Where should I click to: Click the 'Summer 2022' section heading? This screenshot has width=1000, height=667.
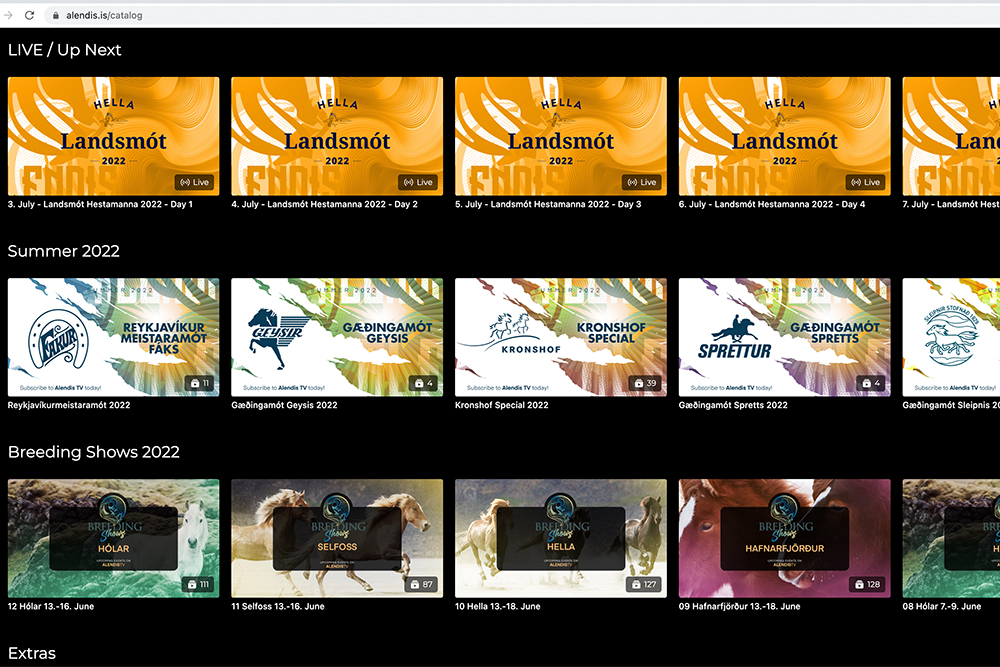pos(64,251)
